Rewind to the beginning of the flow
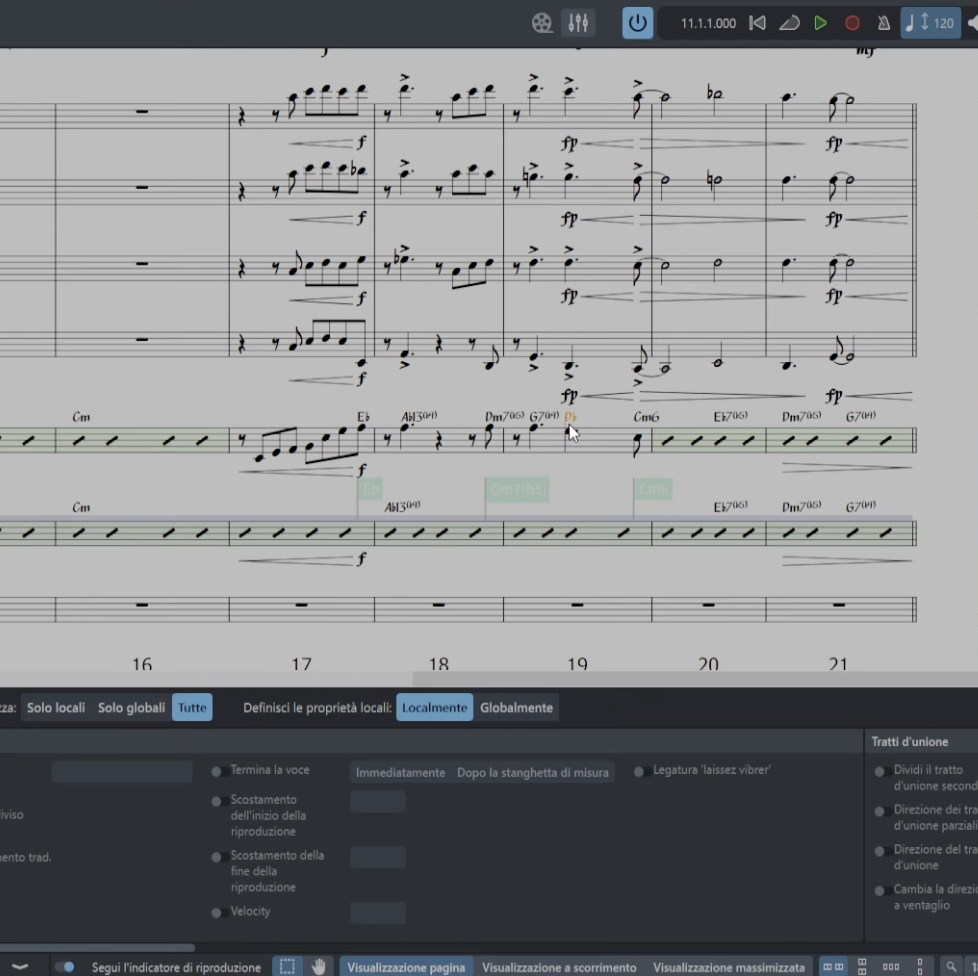 [758, 23]
